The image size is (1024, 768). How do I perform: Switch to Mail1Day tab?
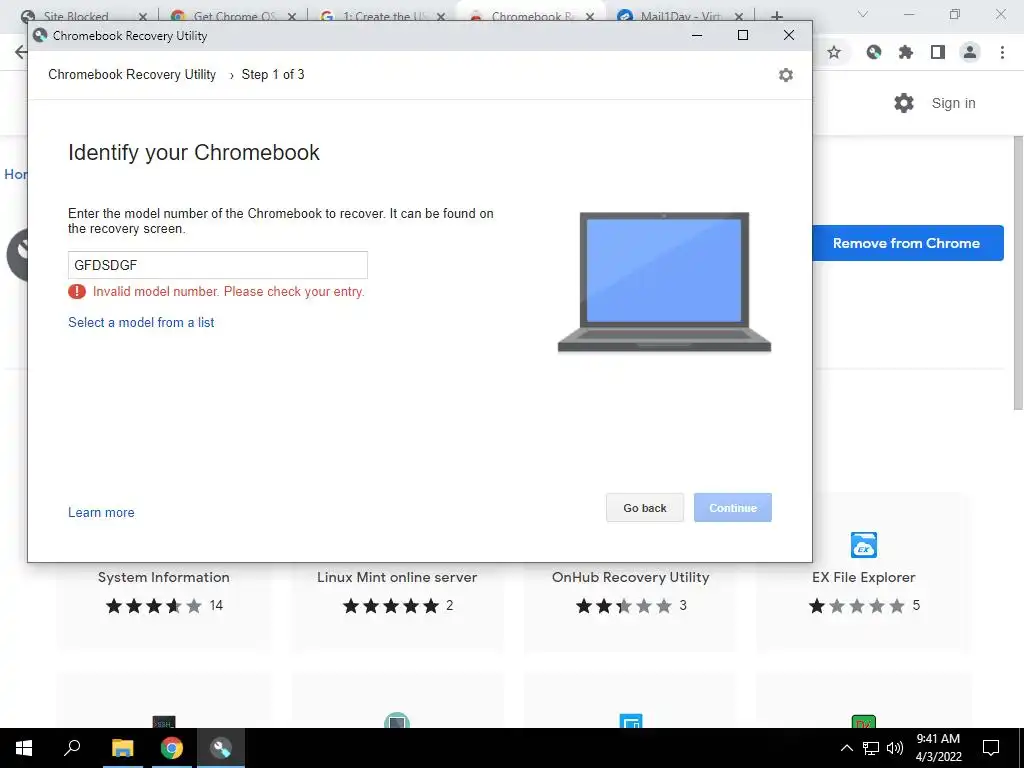pyautogui.click(x=680, y=17)
